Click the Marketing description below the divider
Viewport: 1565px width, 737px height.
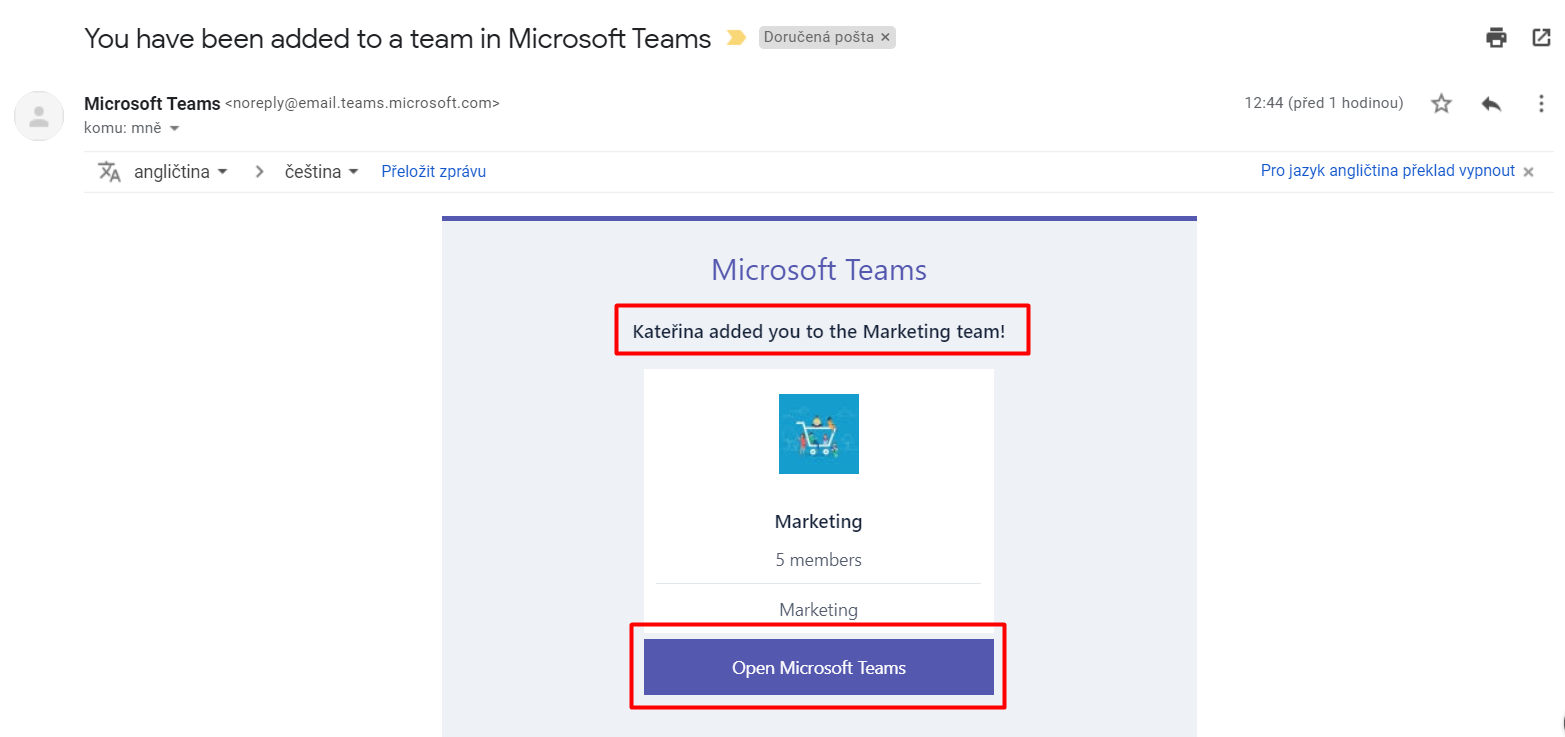[819, 609]
